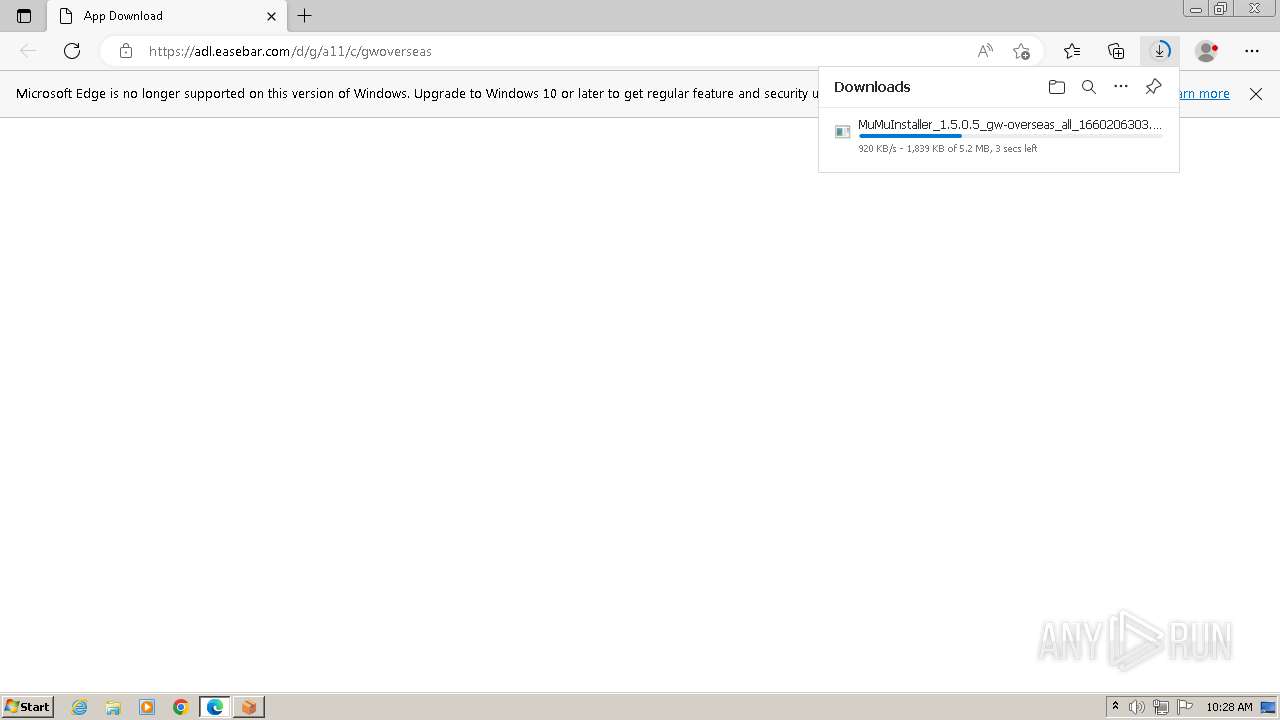Open File Explorer from taskbar
Viewport: 1280px width, 720px height.
click(x=113, y=707)
